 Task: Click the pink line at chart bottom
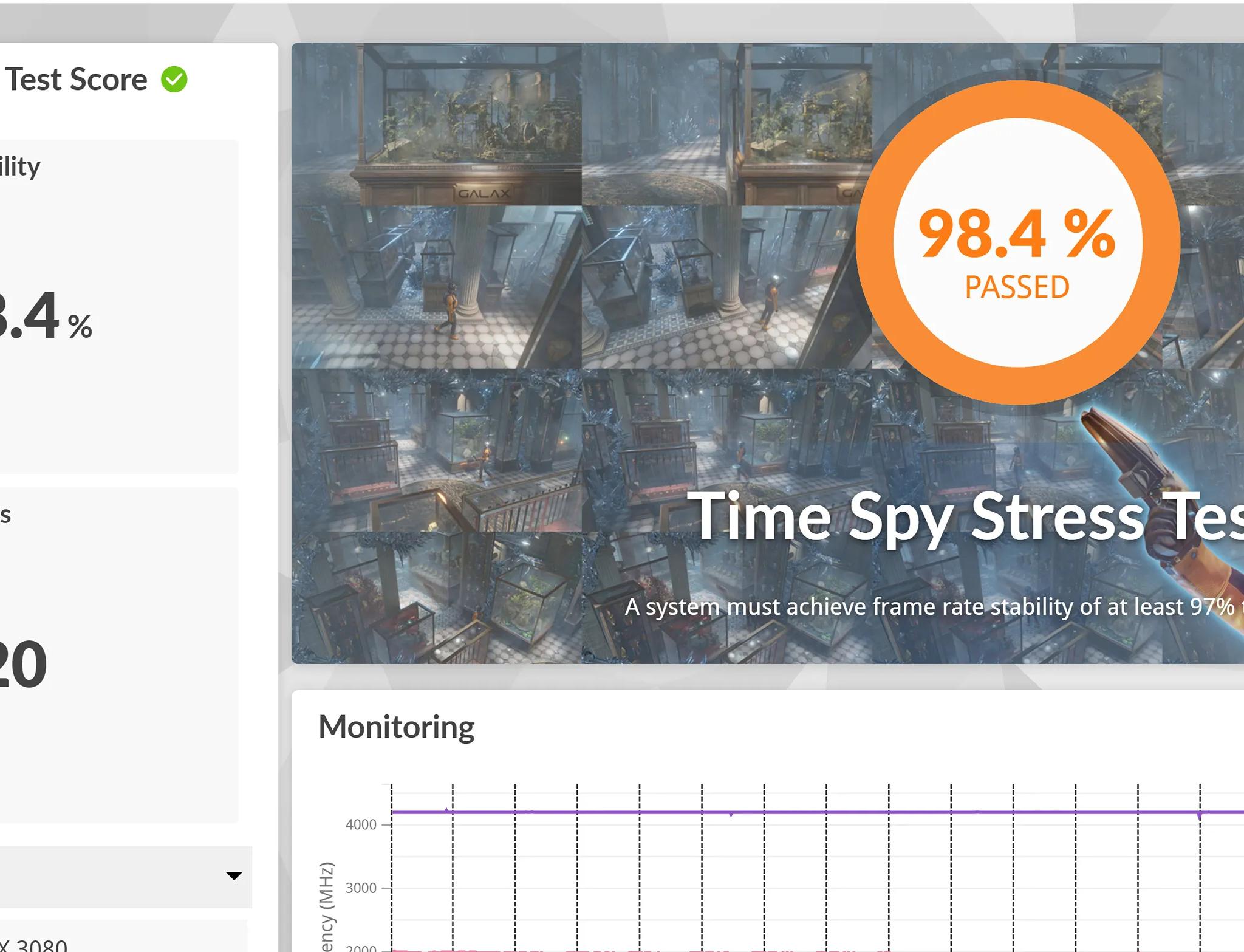tap(607, 950)
